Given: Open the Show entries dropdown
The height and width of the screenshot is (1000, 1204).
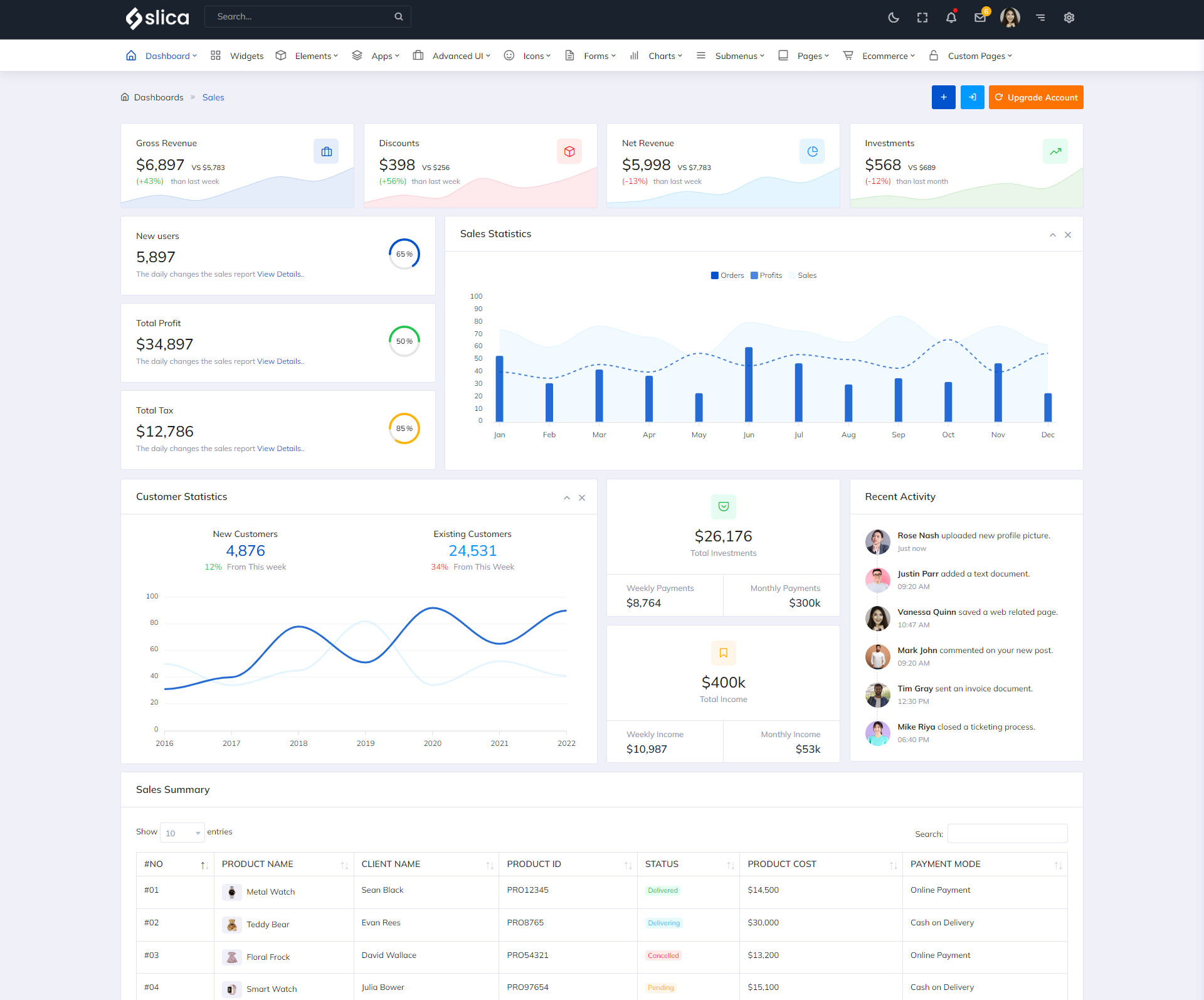Looking at the screenshot, I should pos(182,832).
